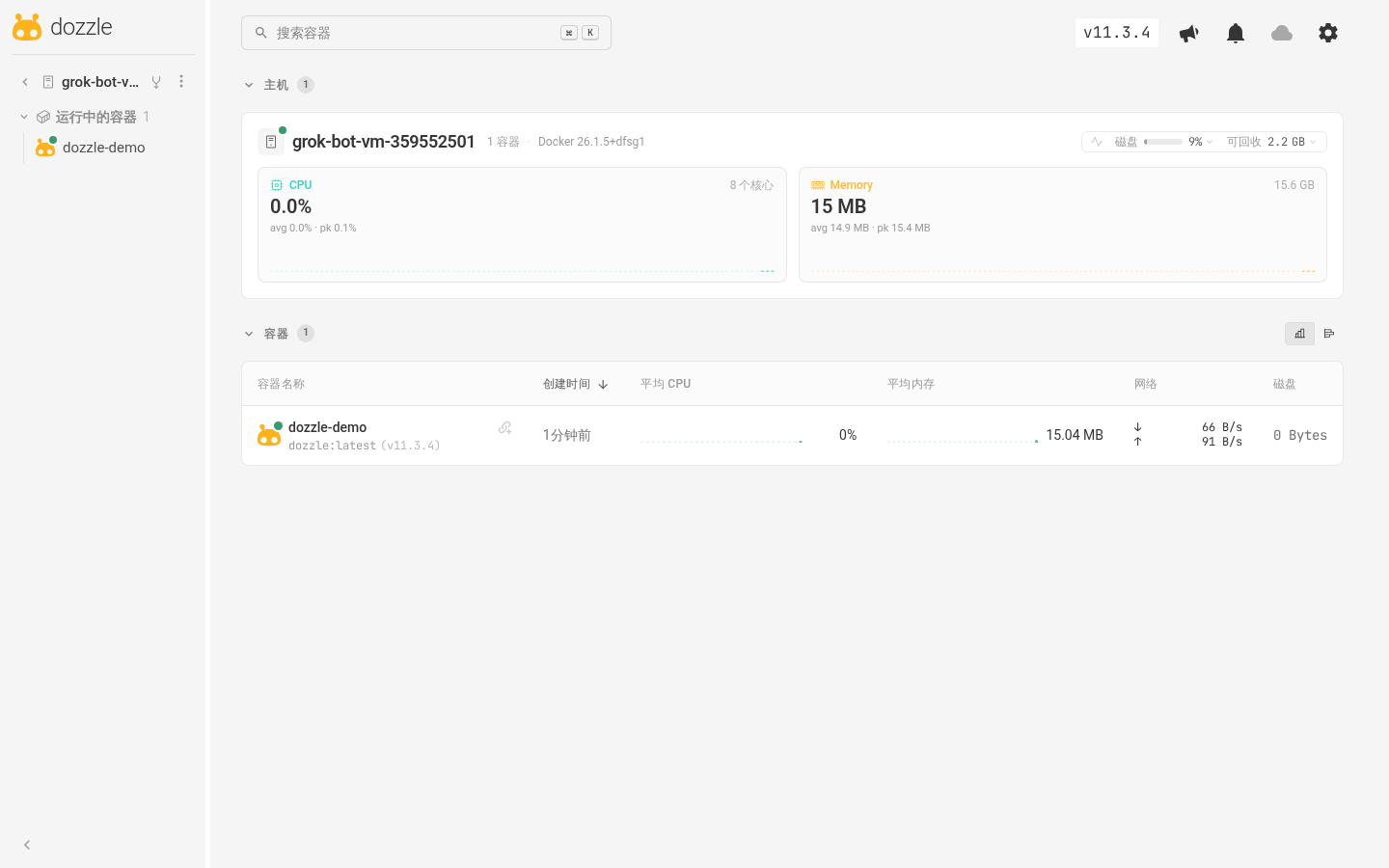
Task: Click the 0 Bytes disk value
Action: pos(1300,435)
